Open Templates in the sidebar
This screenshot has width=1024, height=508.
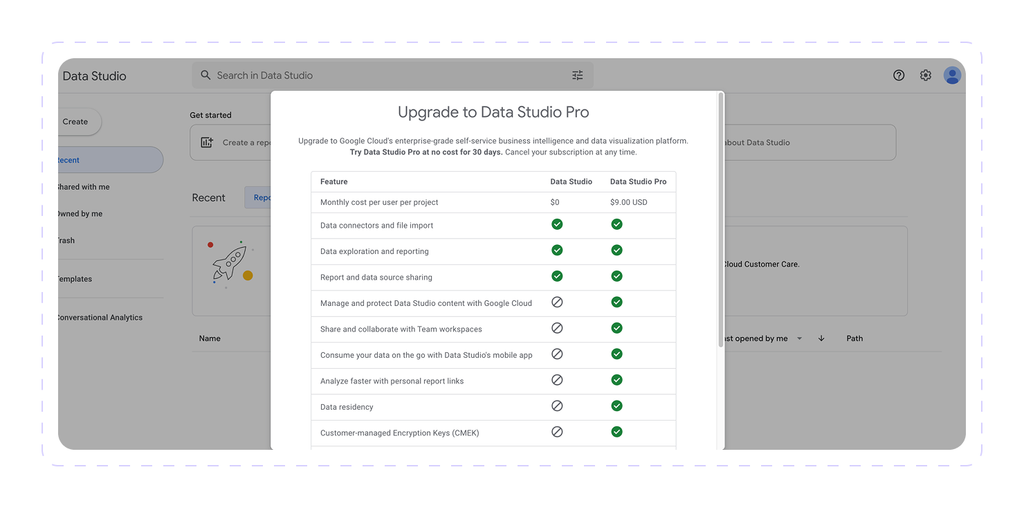[x=75, y=279]
